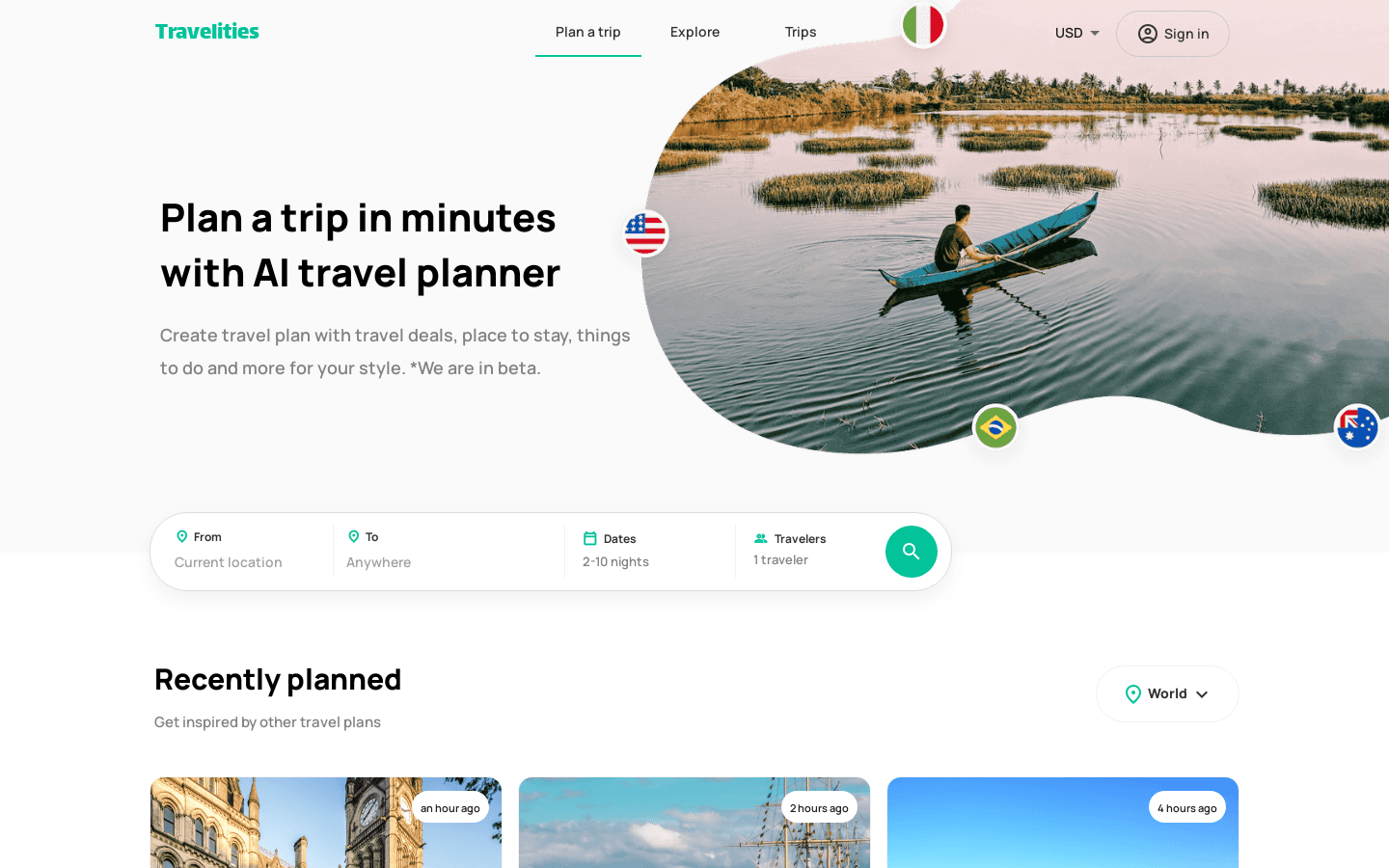This screenshot has width=1389, height=868.
Task: Switch to the Explore tab
Action: click(694, 32)
